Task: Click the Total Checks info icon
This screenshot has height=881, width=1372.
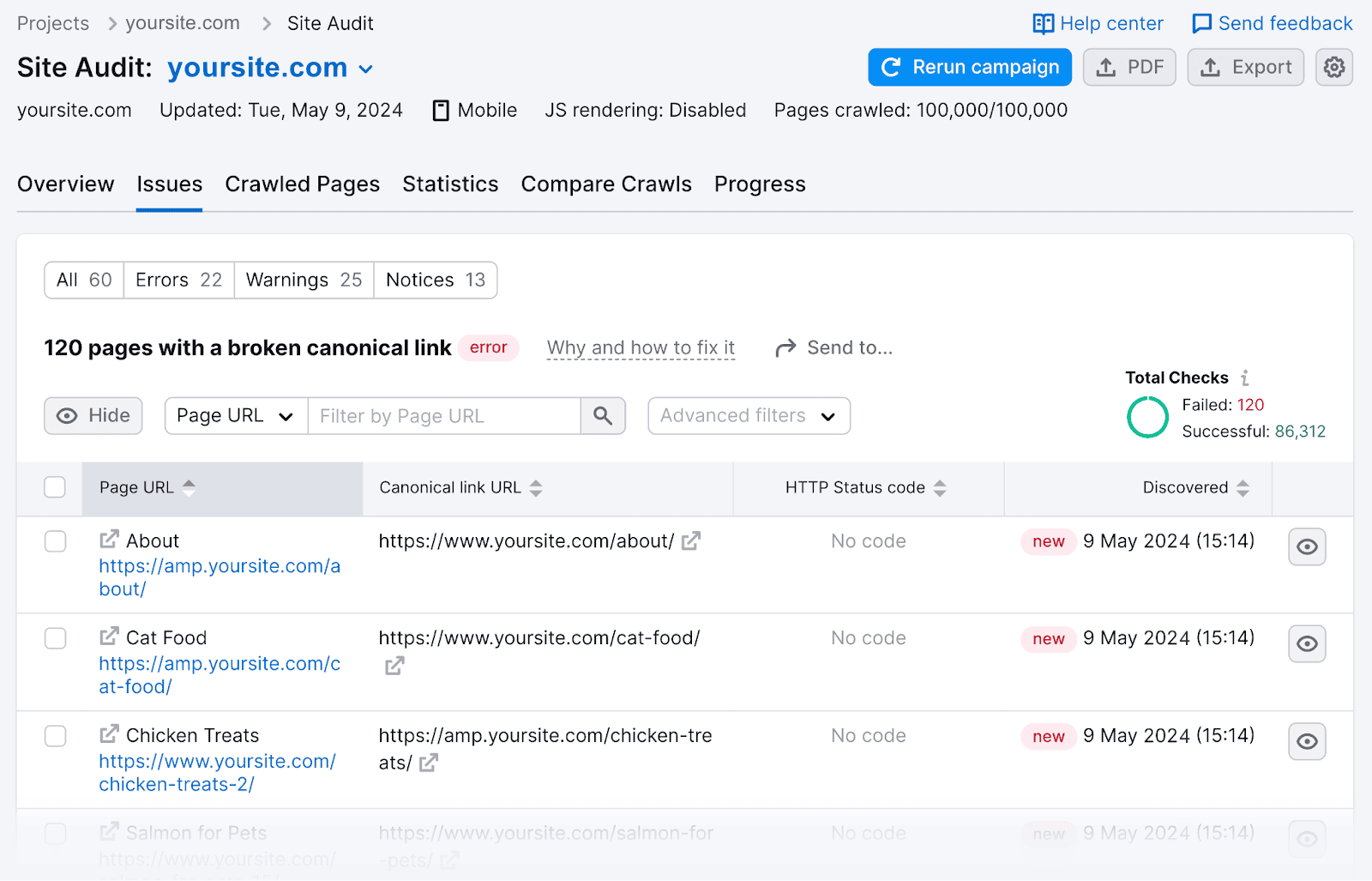Action: pyautogui.click(x=1246, y=377)
